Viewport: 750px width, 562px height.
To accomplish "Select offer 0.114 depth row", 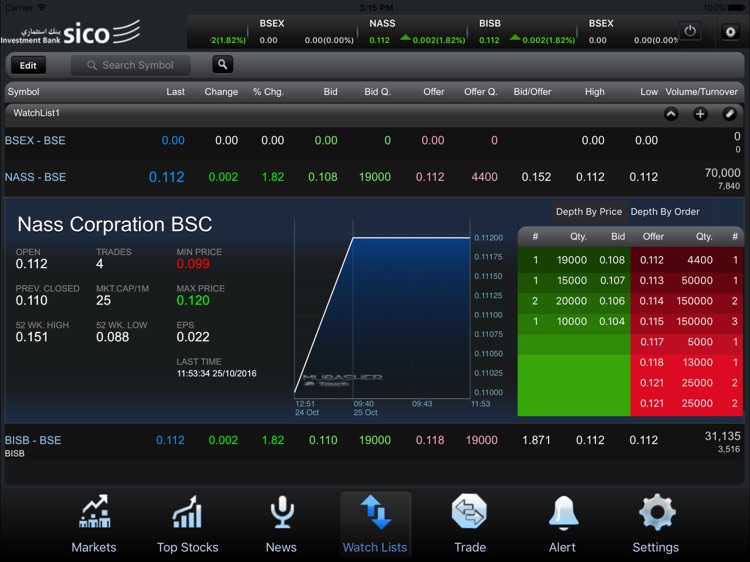I will (687, 301).
